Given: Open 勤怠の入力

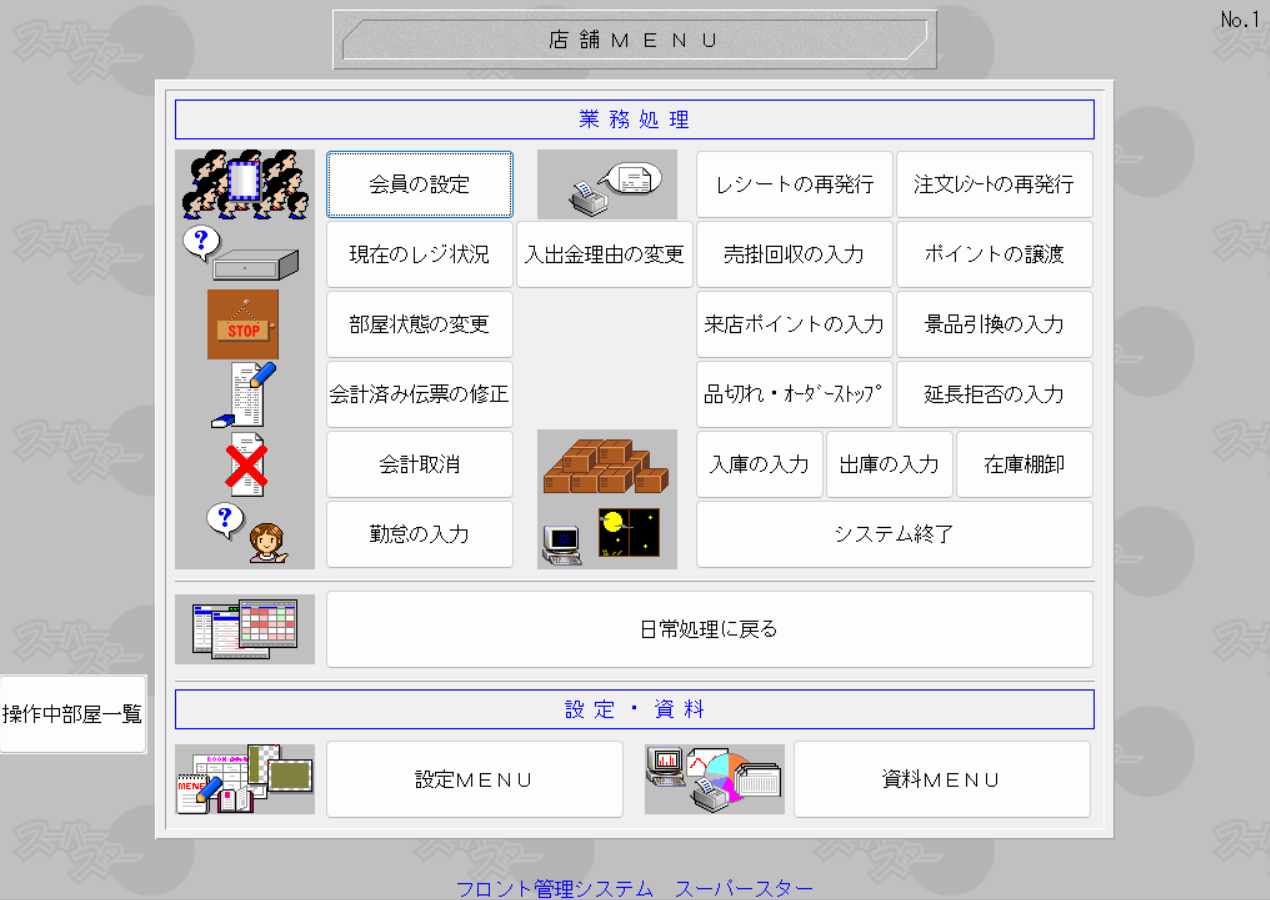Looking at the screenshot, I should tap(420, 534).
